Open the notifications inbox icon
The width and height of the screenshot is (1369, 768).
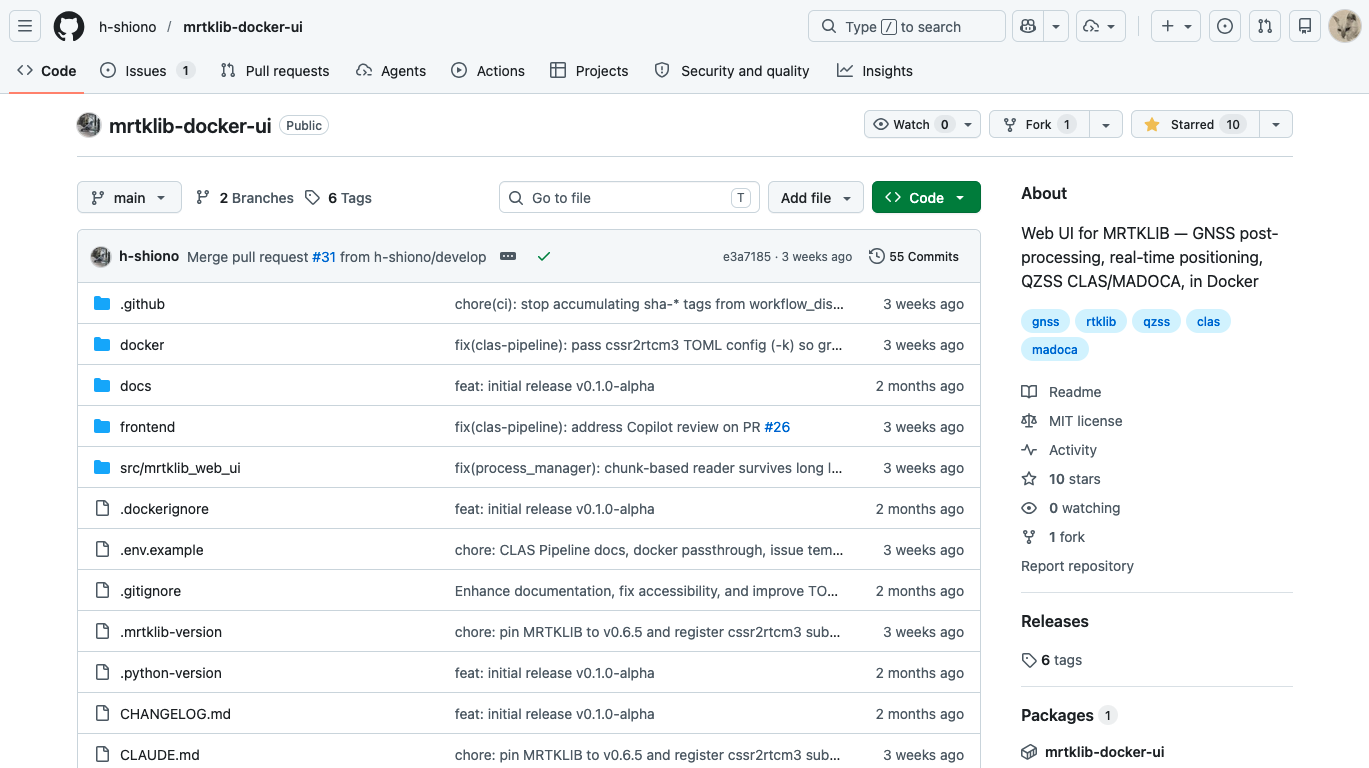(x=1305, y=26)
